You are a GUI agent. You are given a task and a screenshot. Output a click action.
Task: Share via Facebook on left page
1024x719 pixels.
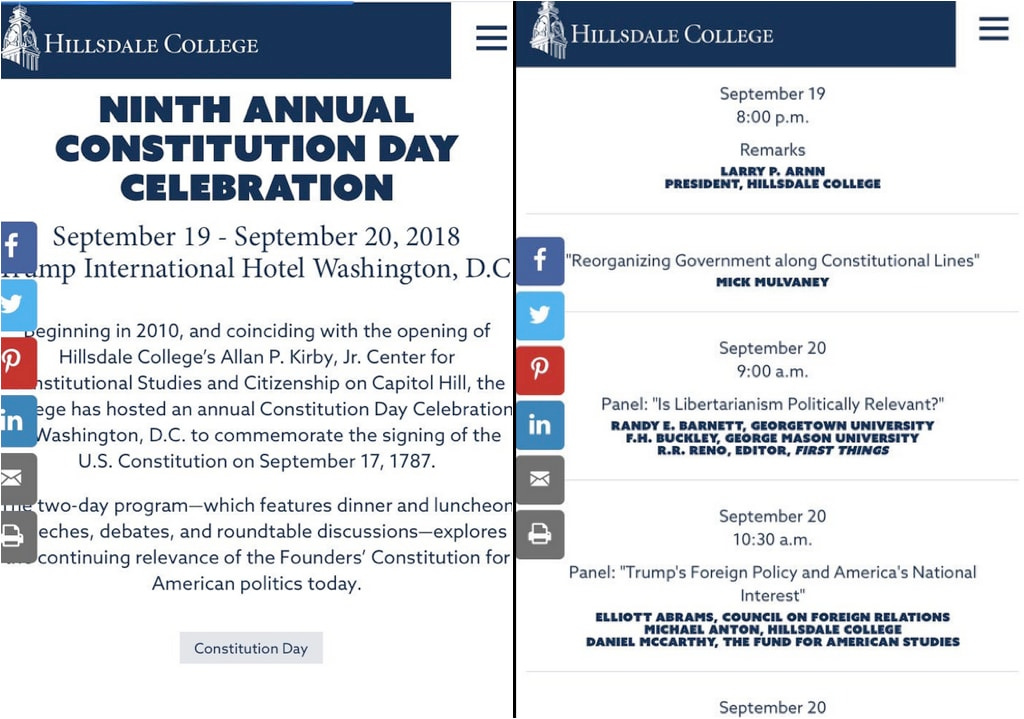pyautogui.click(x=18, y=246)
